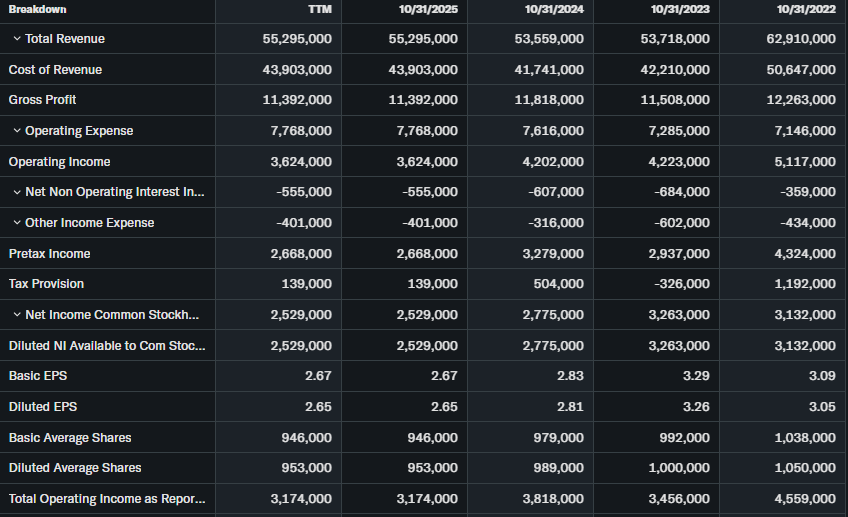Click the TTM column header
This screenshot has width=848, height=517.
(x=321, y=9)
